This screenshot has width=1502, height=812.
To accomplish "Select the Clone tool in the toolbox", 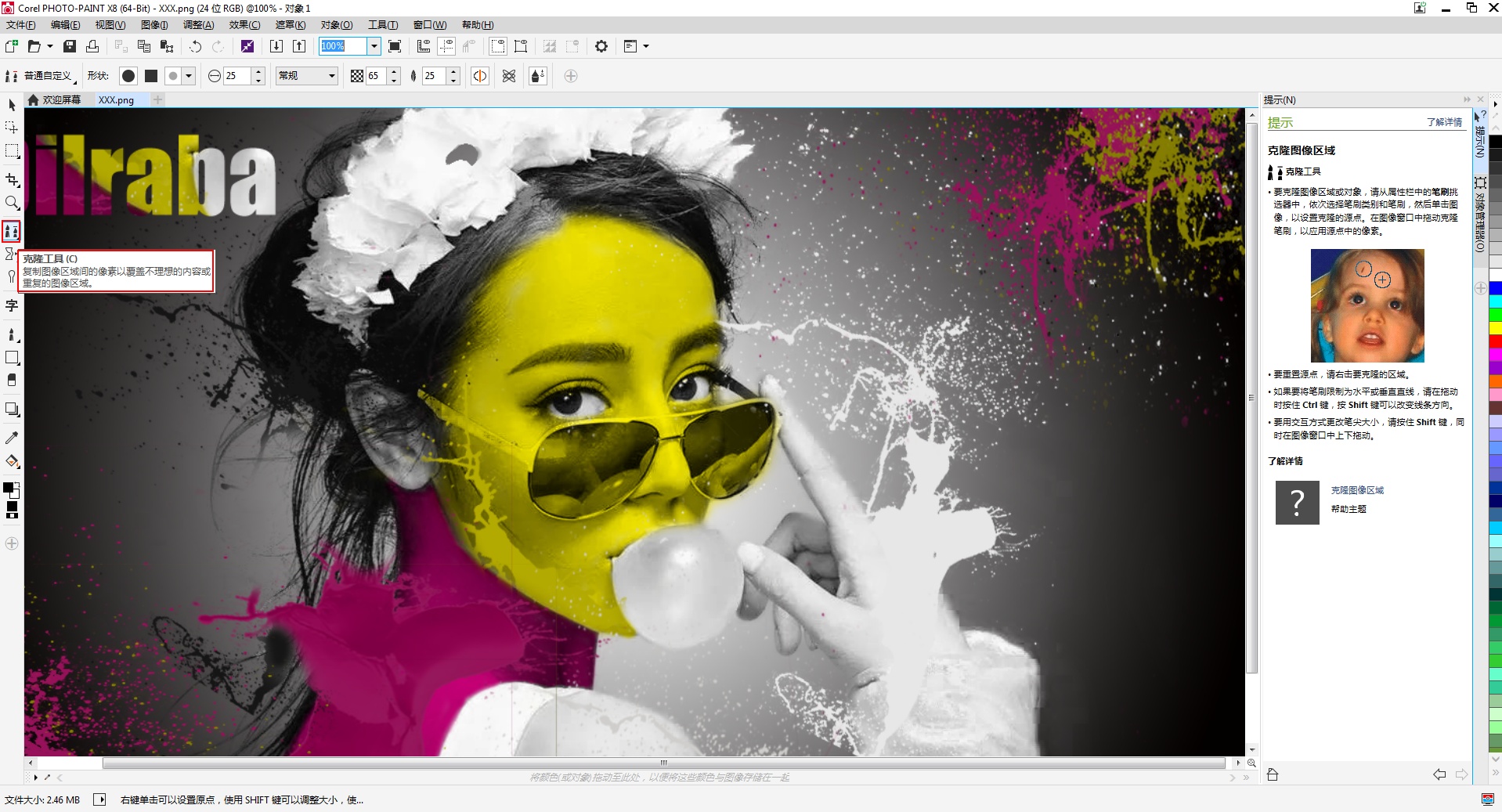I will (11, 231).
